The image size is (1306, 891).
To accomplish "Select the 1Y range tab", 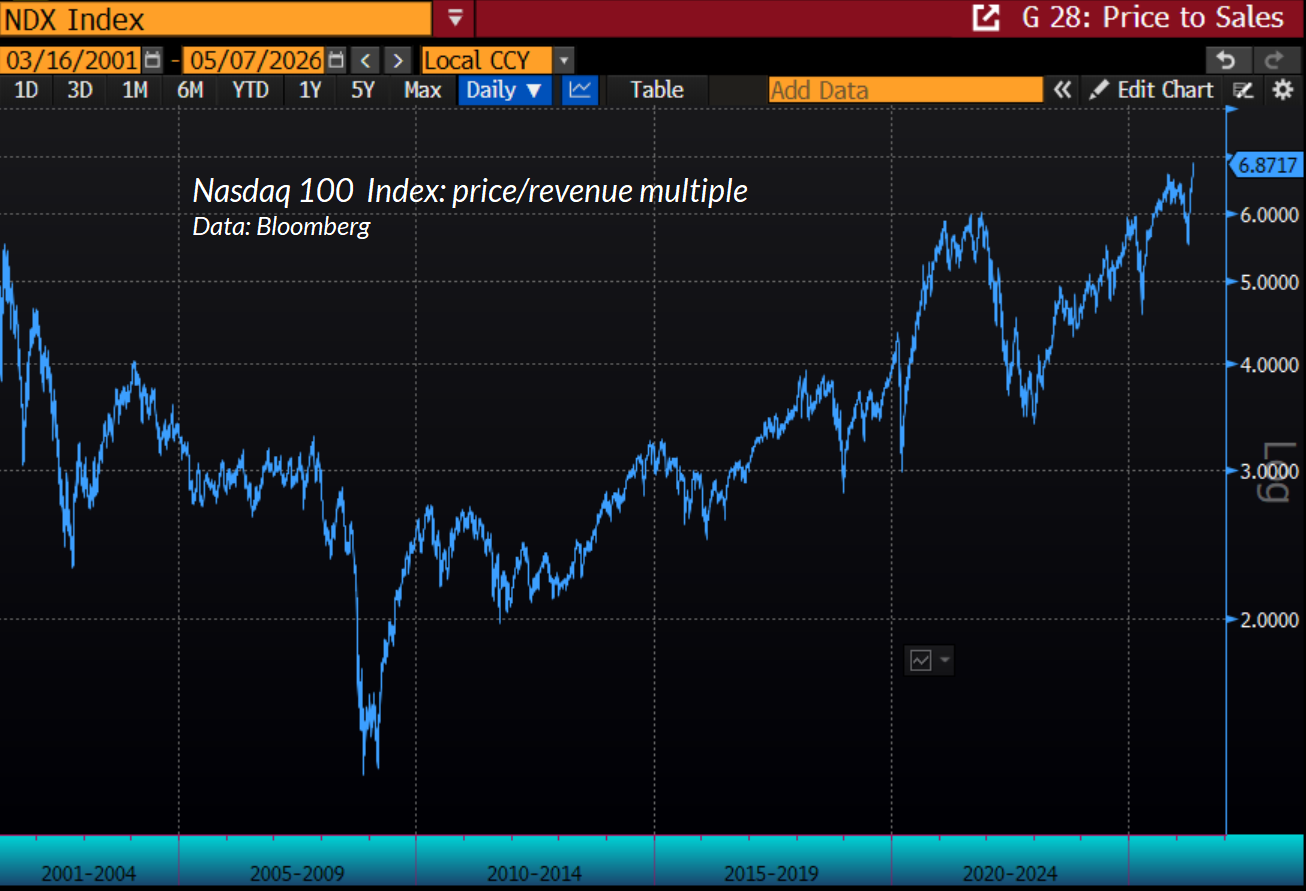I will click(x=311, y=90).
